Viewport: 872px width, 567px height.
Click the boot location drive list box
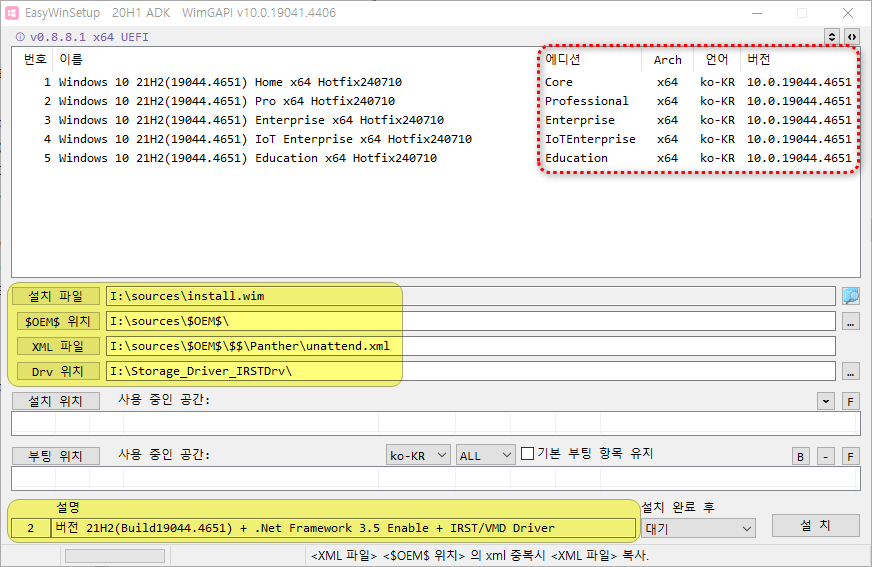coord(436,479)
